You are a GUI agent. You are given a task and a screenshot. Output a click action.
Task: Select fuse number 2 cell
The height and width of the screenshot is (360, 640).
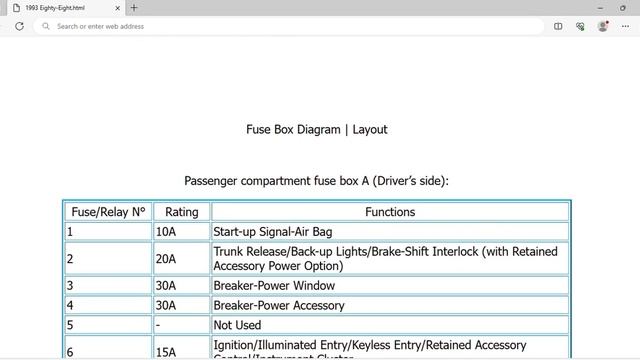pyautogui.click(x=108, y=258)
